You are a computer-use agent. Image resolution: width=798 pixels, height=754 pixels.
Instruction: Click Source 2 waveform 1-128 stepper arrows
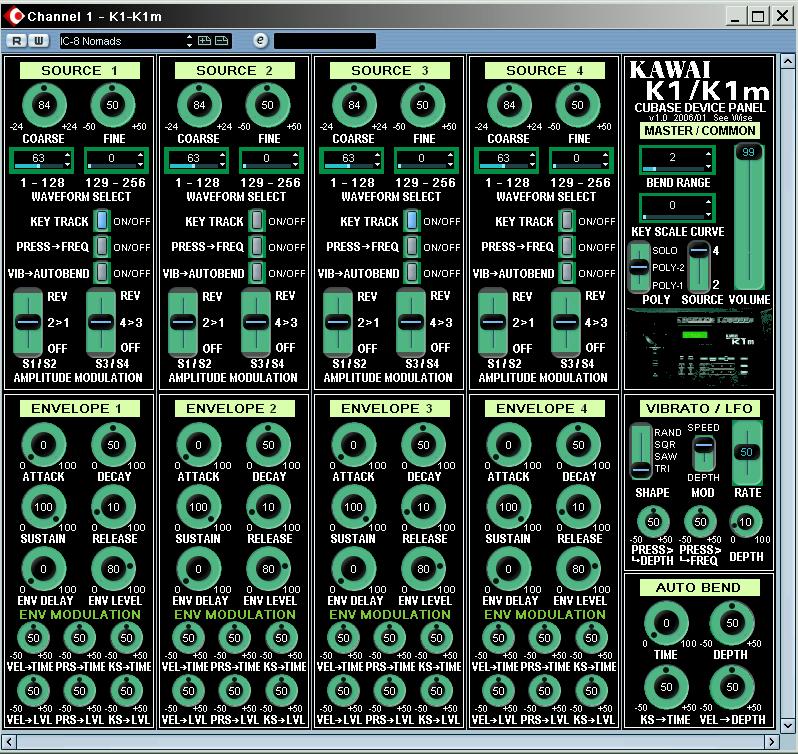tap(222, 159)
